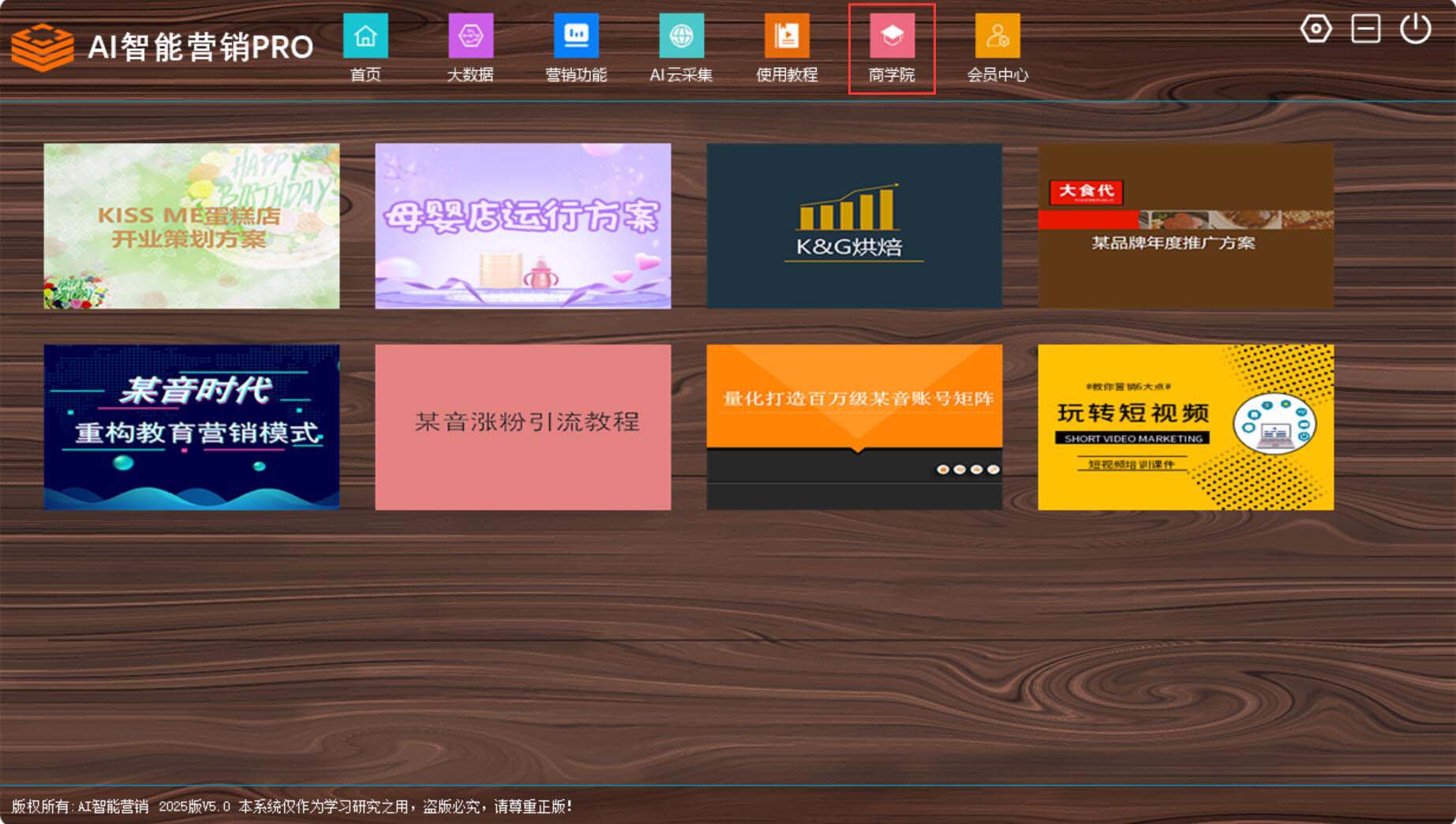Image resolution: width=1456 pixels, height=824 pixels.
Task: Open the 大数据 big data icon
Action: pos(470,37)
